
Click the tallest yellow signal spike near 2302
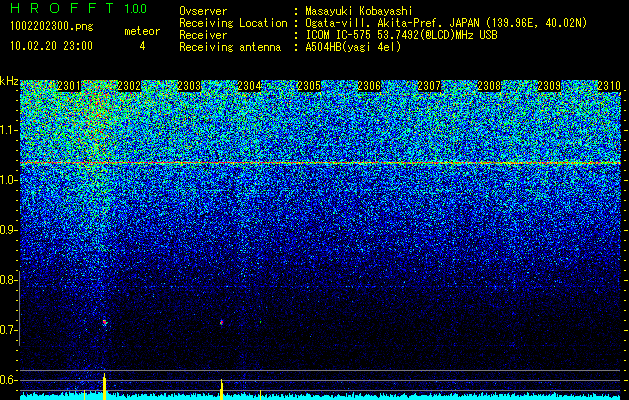[x=104, y=386]
